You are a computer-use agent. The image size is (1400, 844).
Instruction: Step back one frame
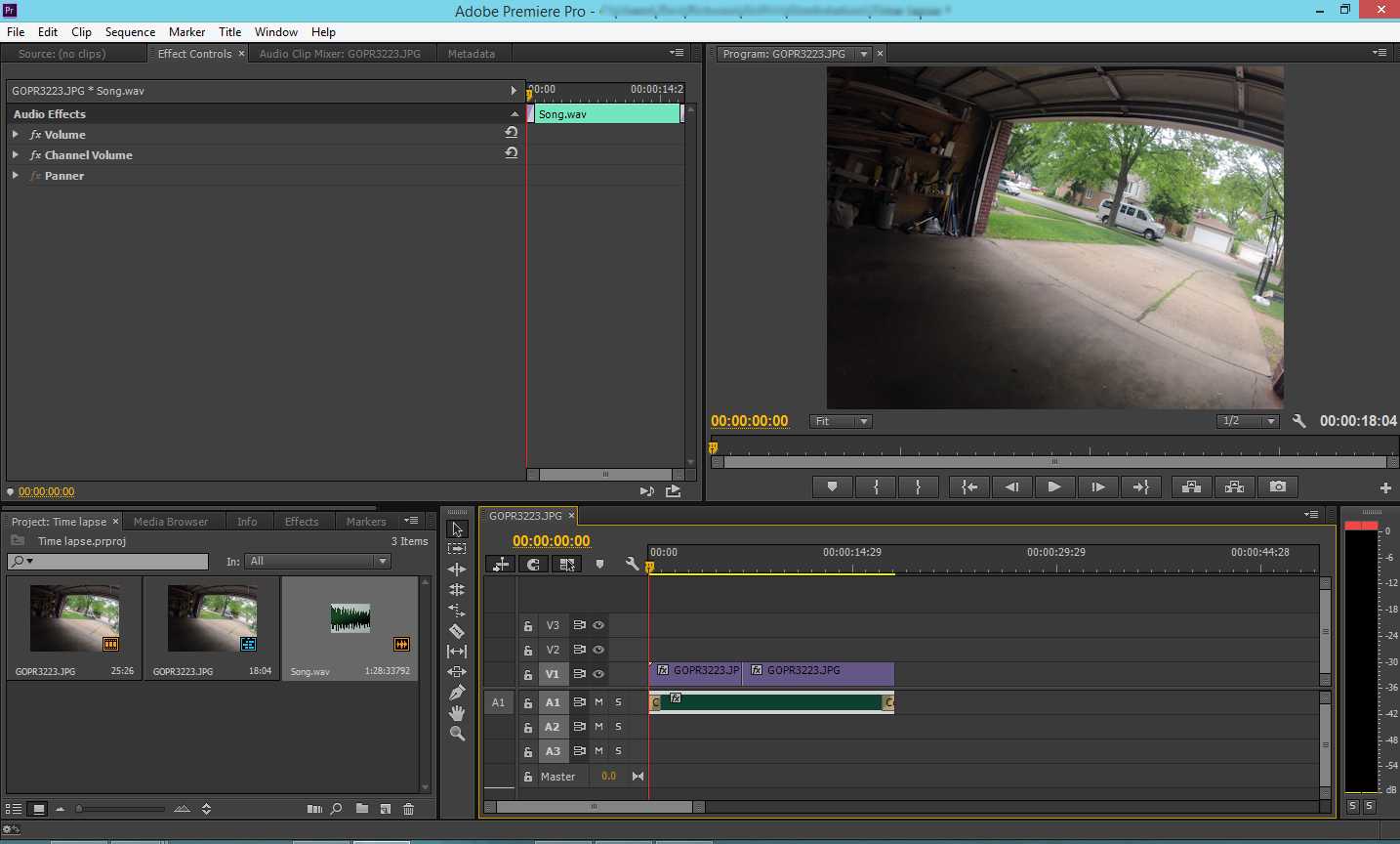pyautogui.click(x=1011, y=486)
